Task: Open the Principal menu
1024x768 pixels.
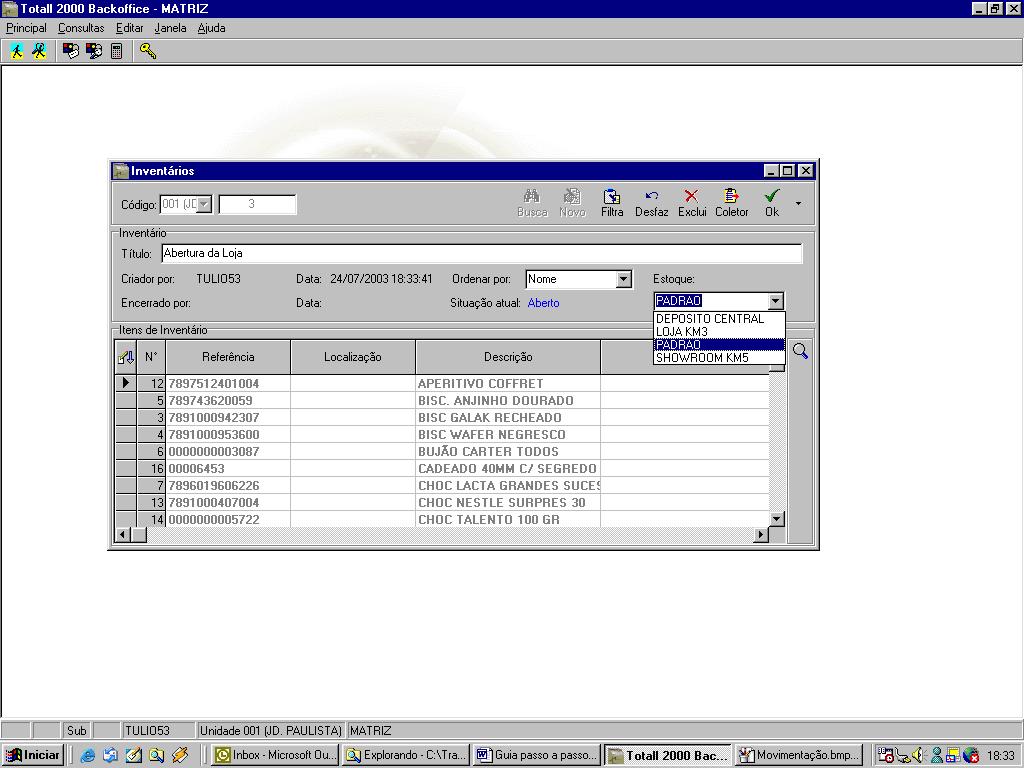Action: pos(26,28)
